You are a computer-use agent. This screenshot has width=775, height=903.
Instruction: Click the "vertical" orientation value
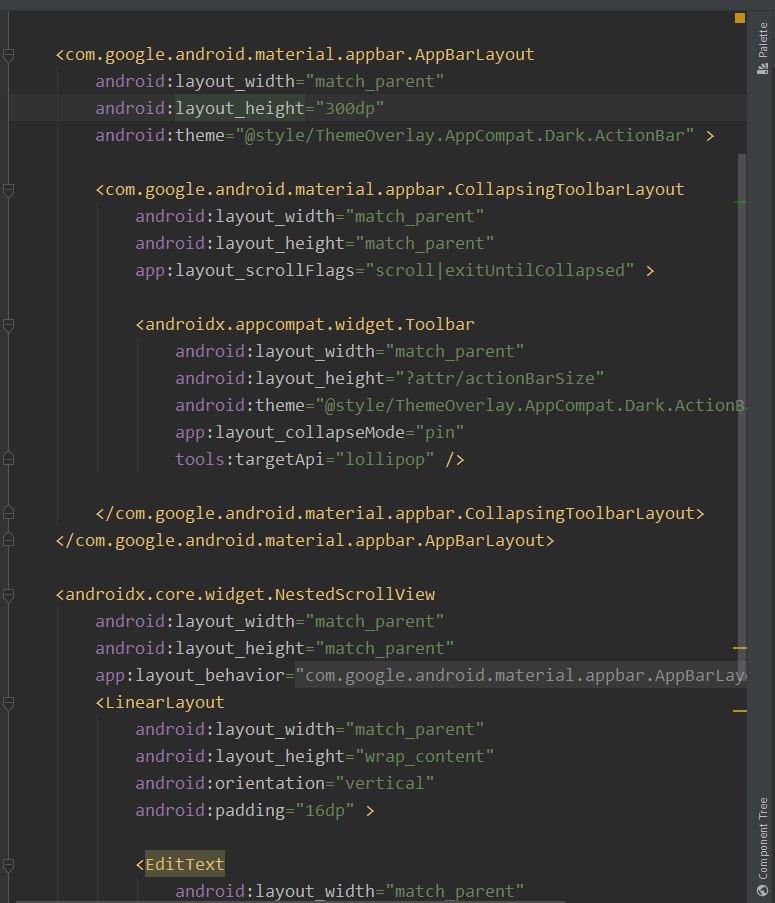click(385, 784)
